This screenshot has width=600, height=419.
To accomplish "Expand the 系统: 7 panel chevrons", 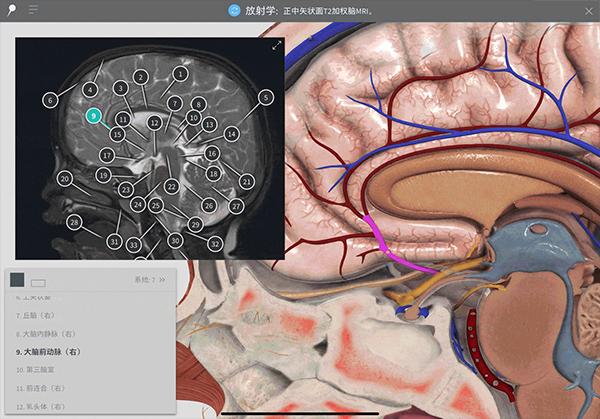I will click(162, 280).
